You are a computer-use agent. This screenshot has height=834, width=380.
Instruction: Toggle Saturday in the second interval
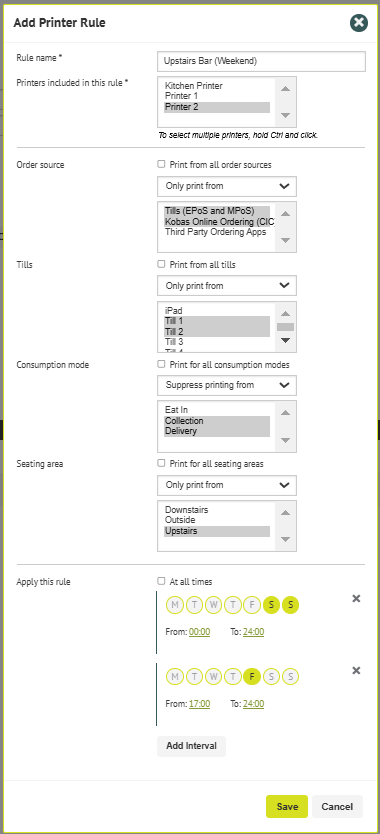[x=271, y=677]
